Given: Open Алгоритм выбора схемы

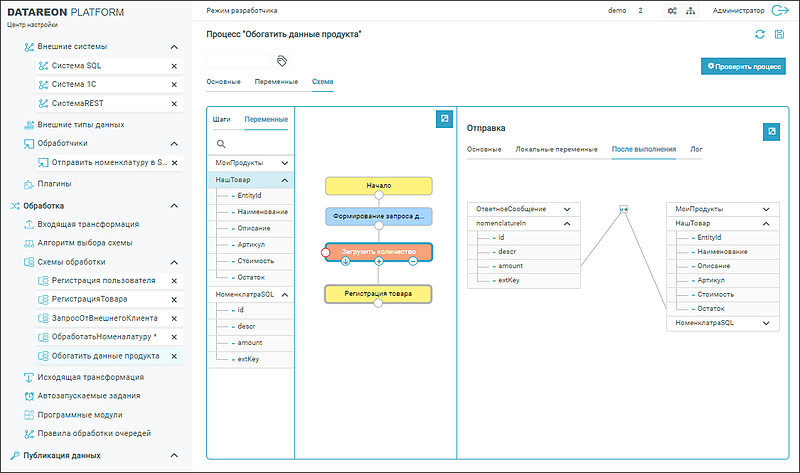Looking at the screenshot, I should [85, 243].
